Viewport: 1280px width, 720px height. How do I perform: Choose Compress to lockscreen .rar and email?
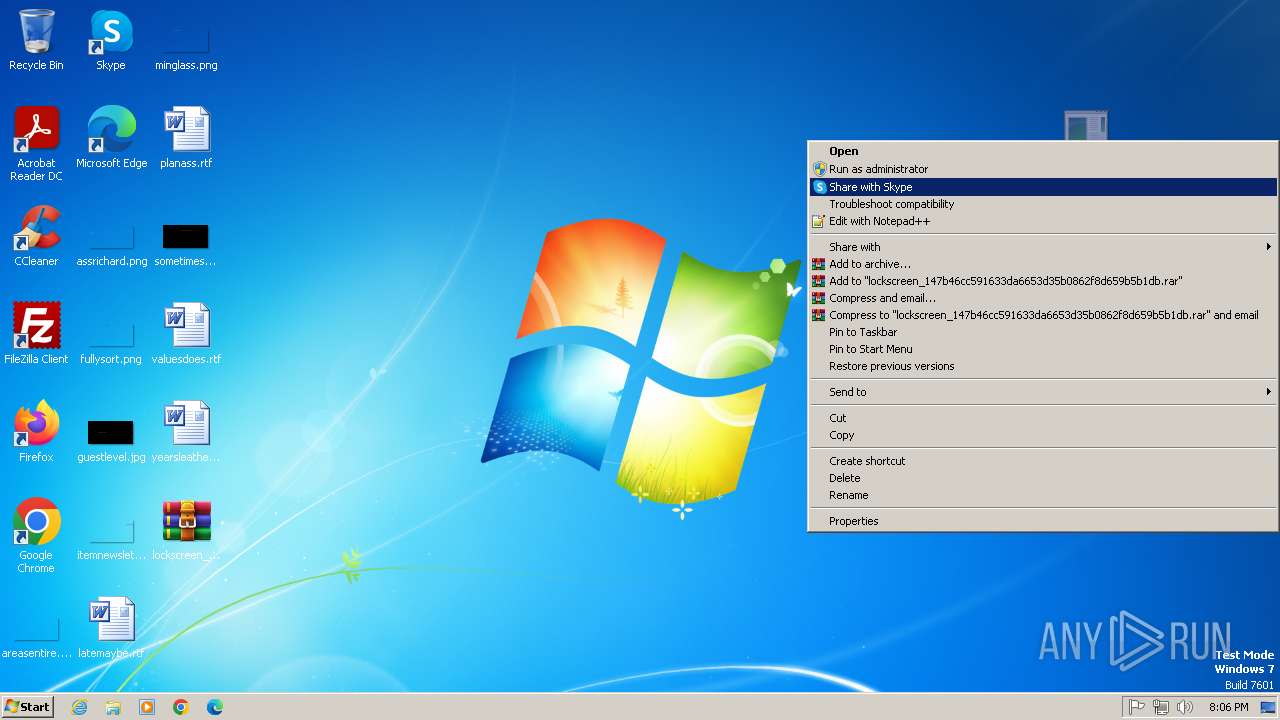pyautogui.click(x=1043, y=315)
